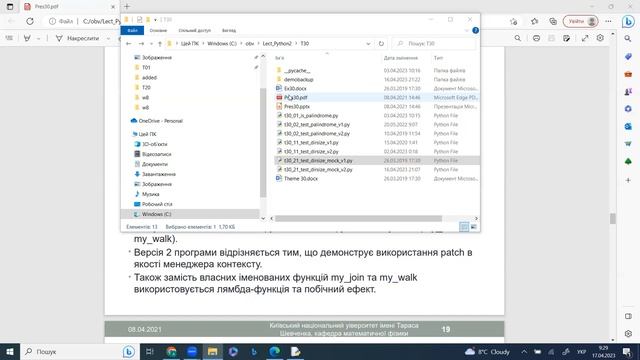Select the PDF highlighter tool
The height and width of the screenshot is (360, 640).
click(x=27, y=38)
